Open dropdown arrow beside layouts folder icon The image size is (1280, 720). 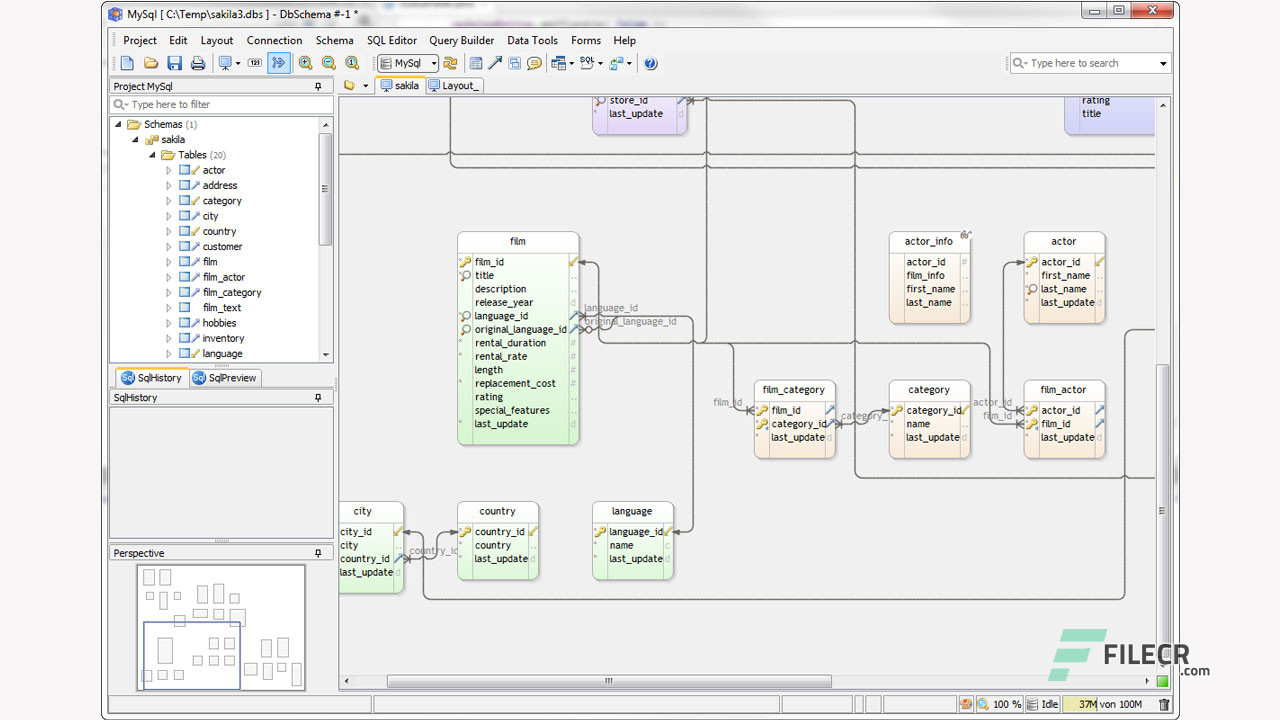click(365, 86)
